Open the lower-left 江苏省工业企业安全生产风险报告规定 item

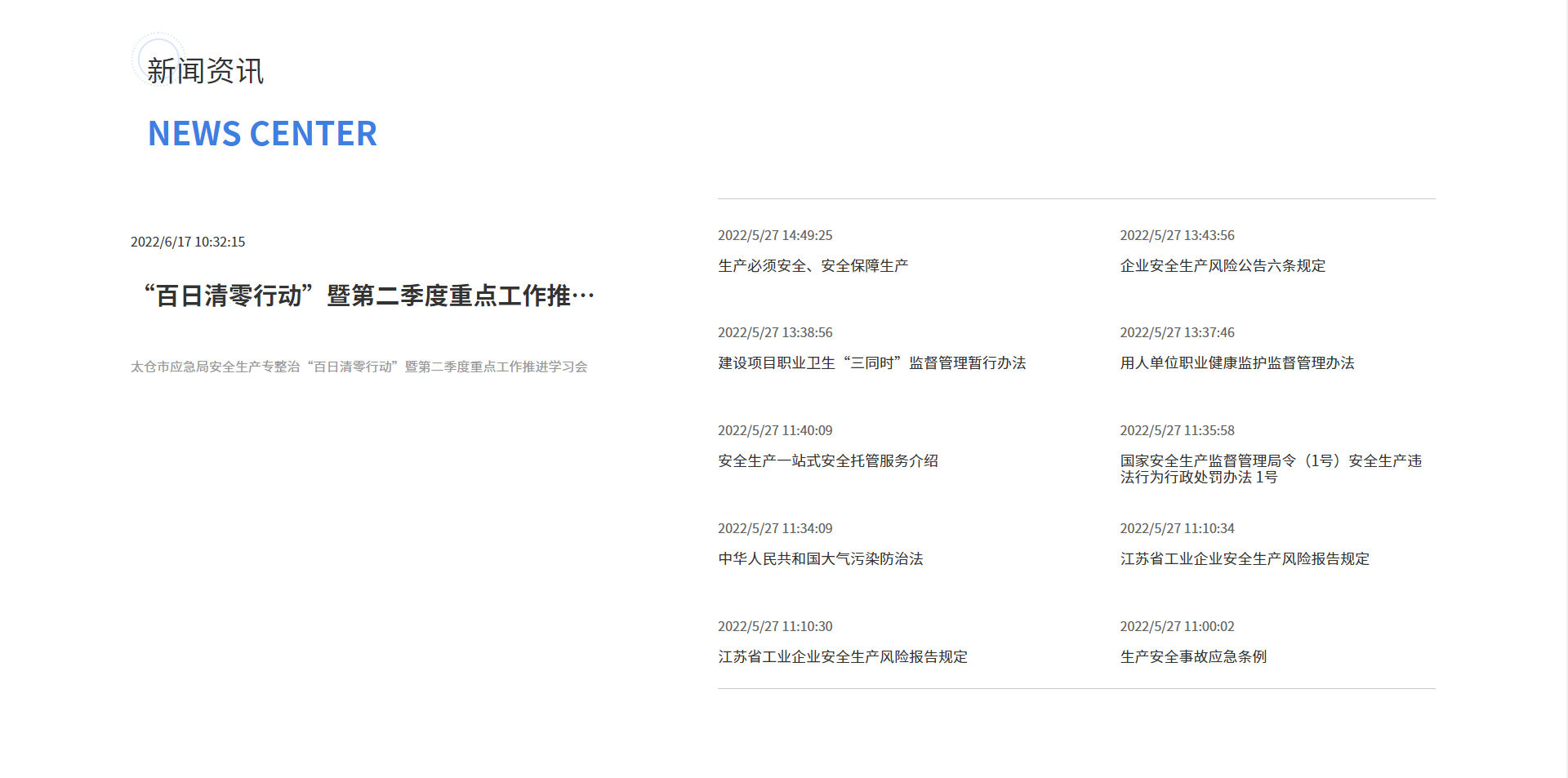841,656
